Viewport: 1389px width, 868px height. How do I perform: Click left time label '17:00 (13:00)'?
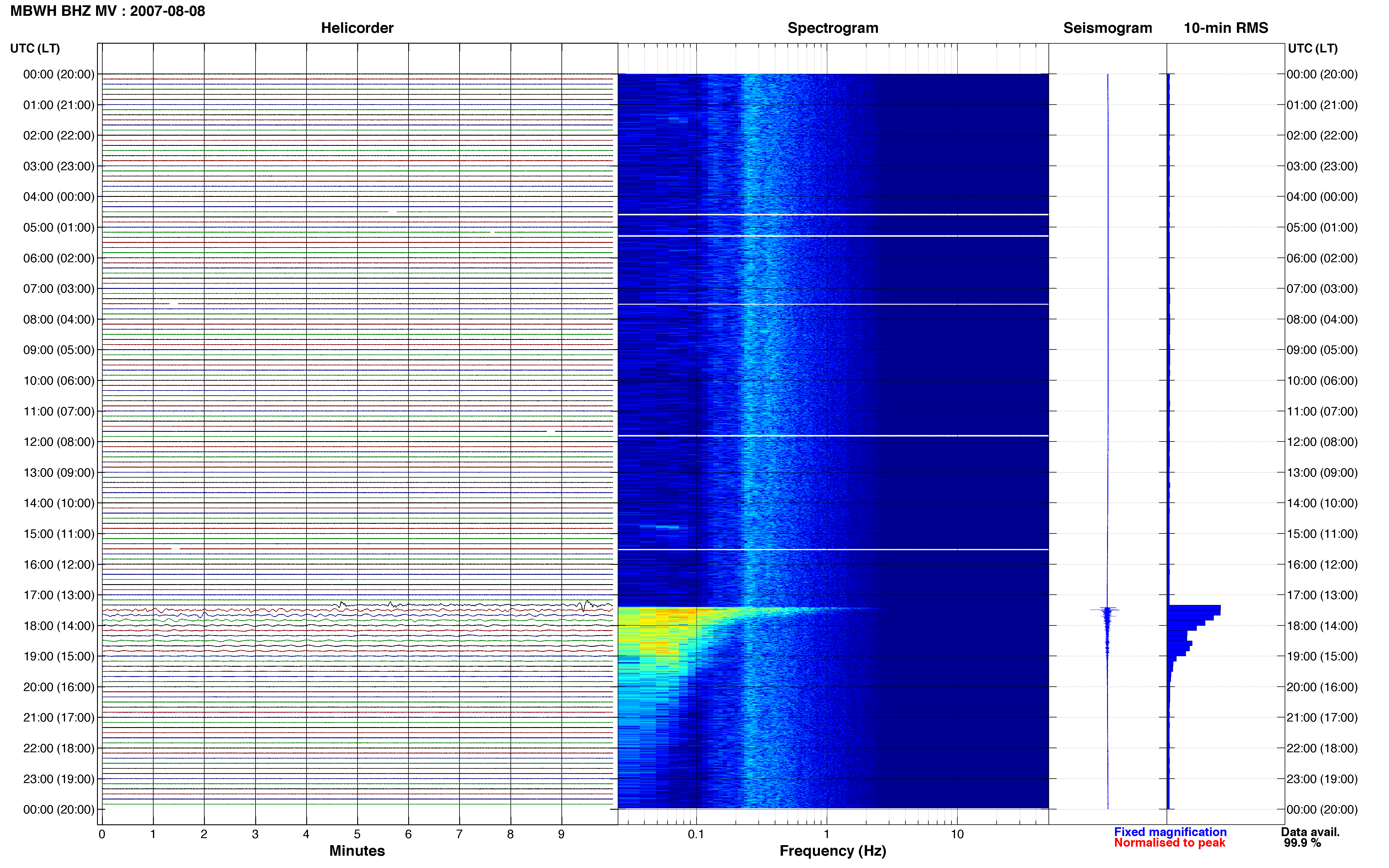[x=59, y=595]
